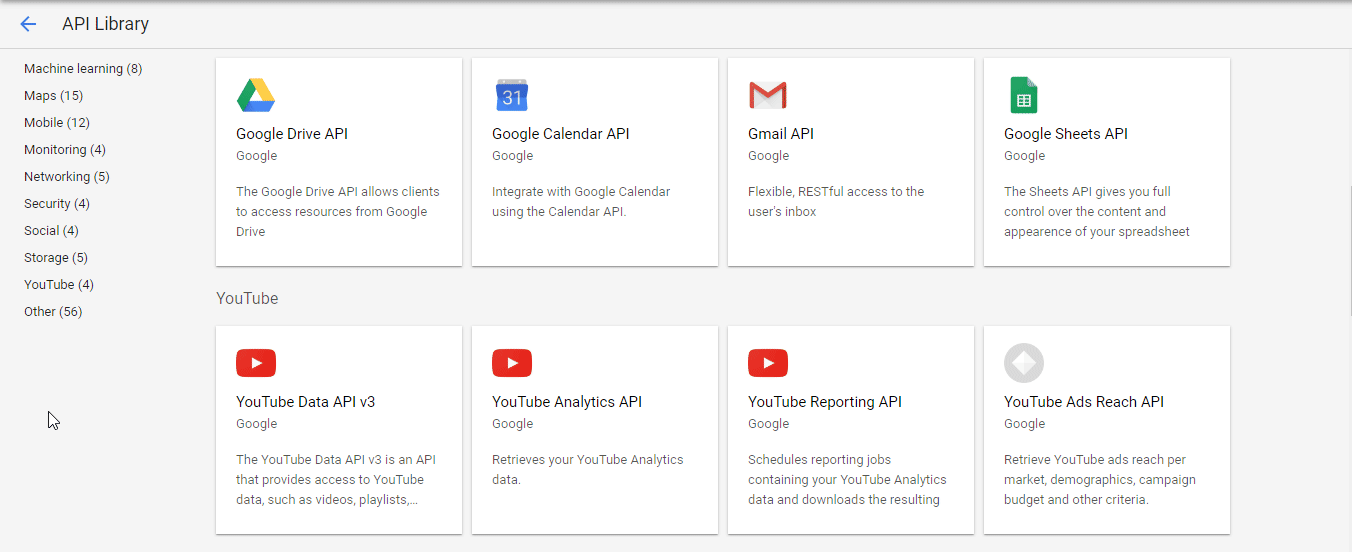Image resolution: width=1352 pixels, height=552 pixels.
Task: Filter by Machine learning category
Action: coord(83,69)
